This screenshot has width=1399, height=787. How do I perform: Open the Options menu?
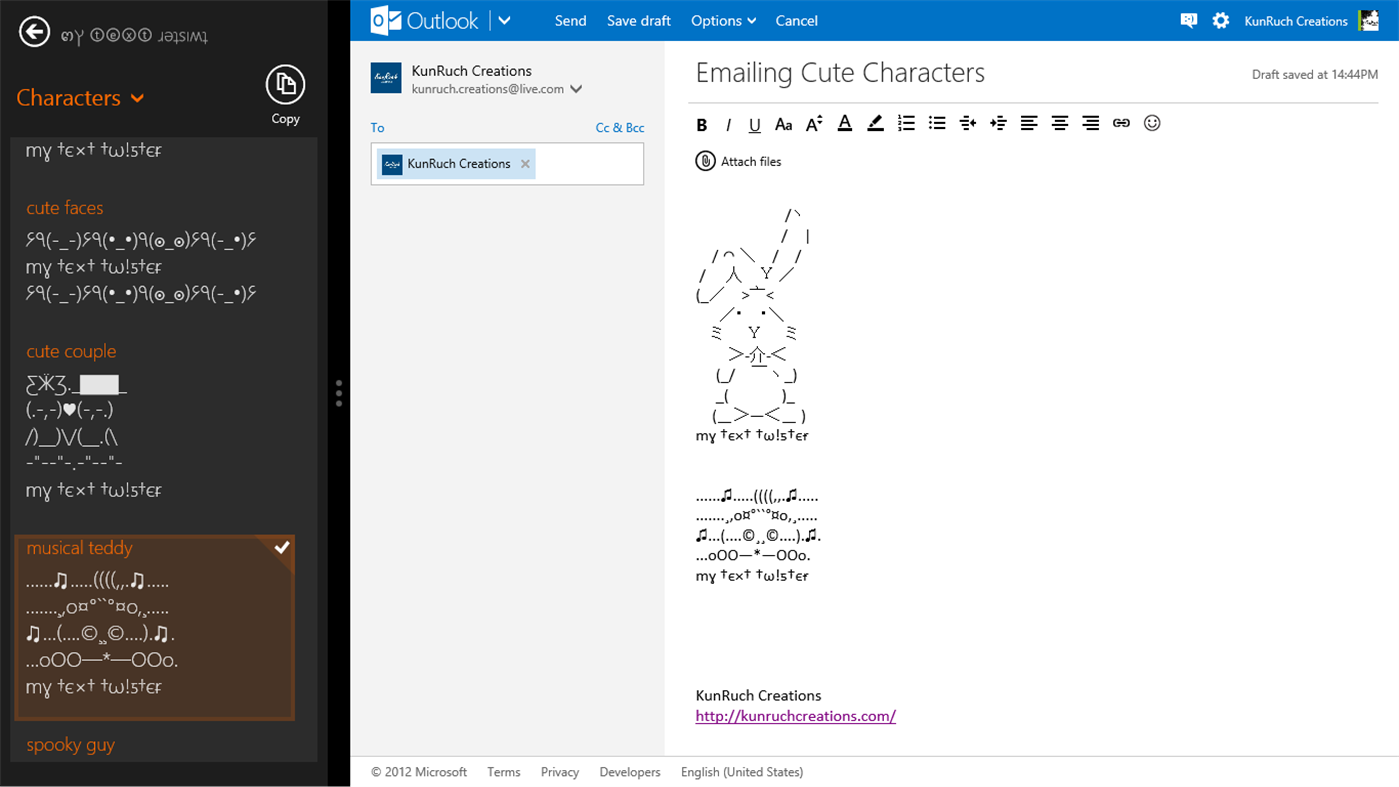pyautogui.click(x=722, y=20)
